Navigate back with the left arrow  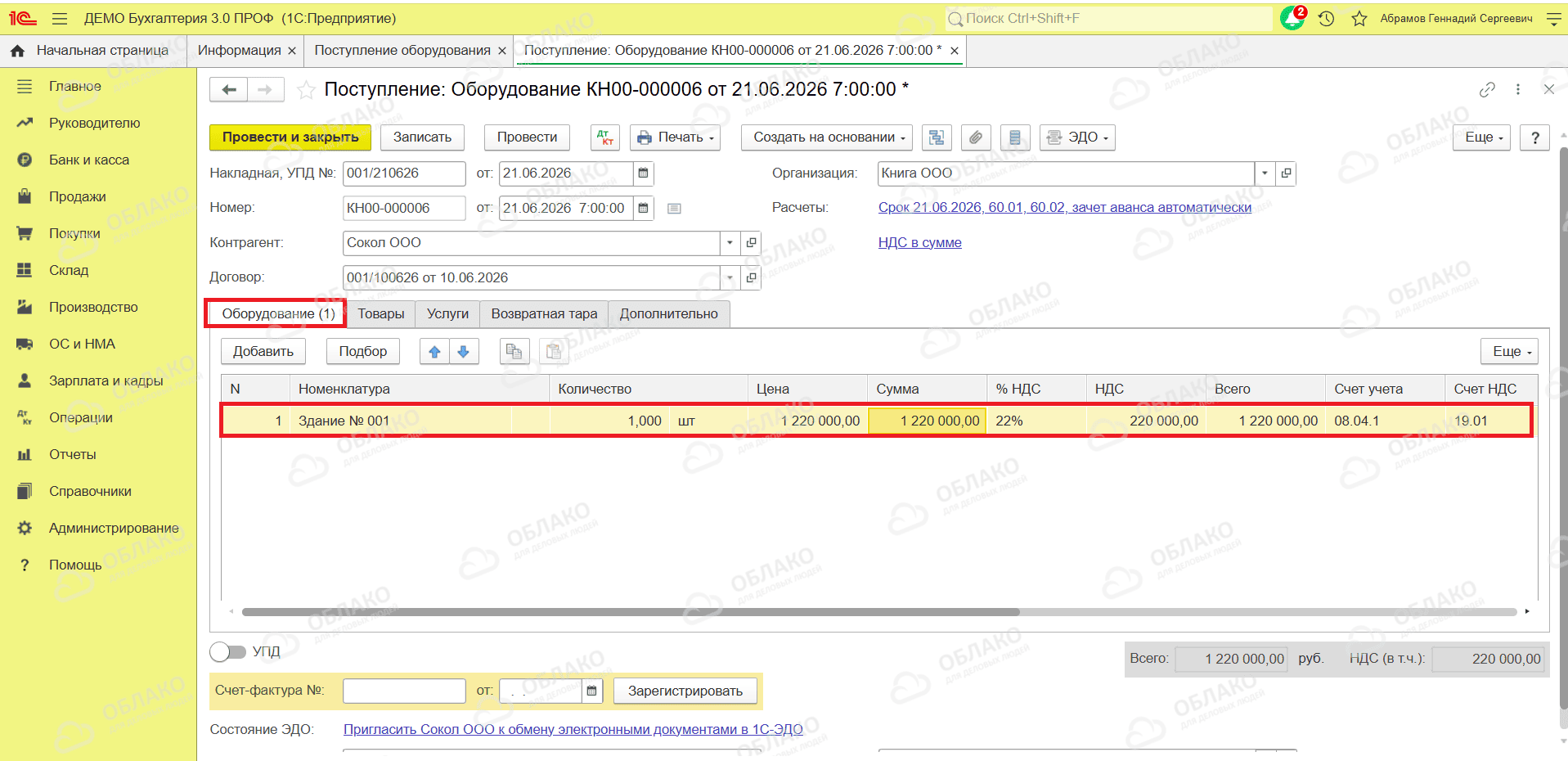tap(229, 89)
